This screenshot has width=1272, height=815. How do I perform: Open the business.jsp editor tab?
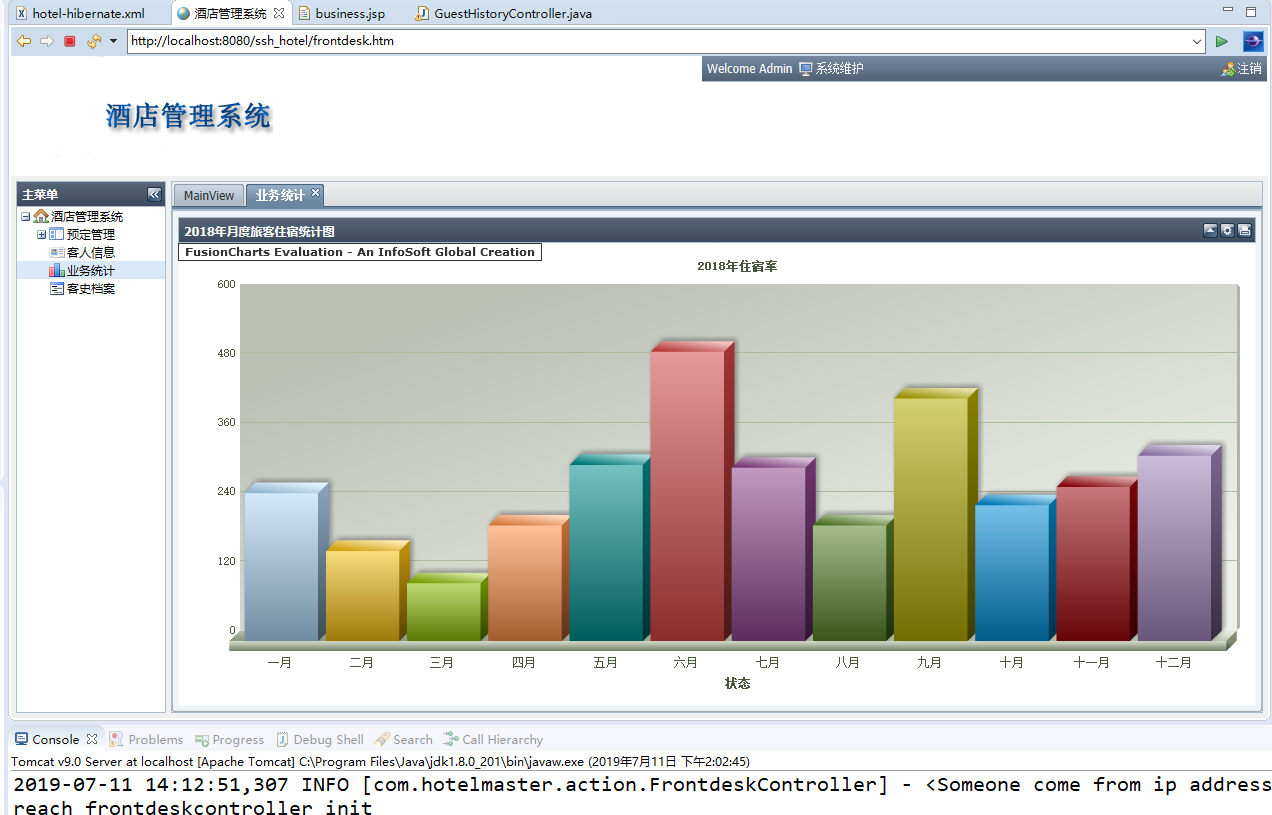tap(349, 14)
